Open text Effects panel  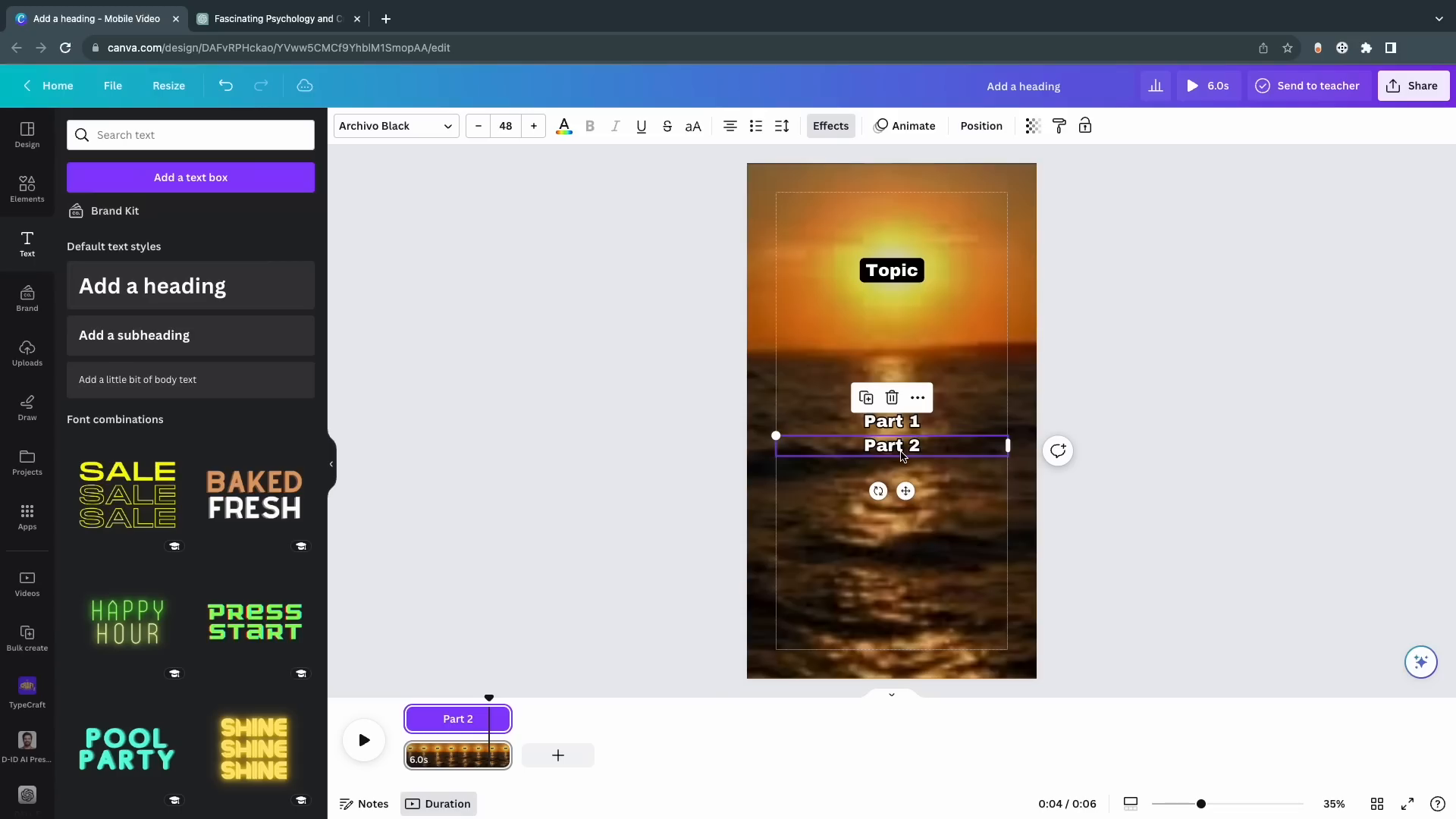(x=830, y=126)
